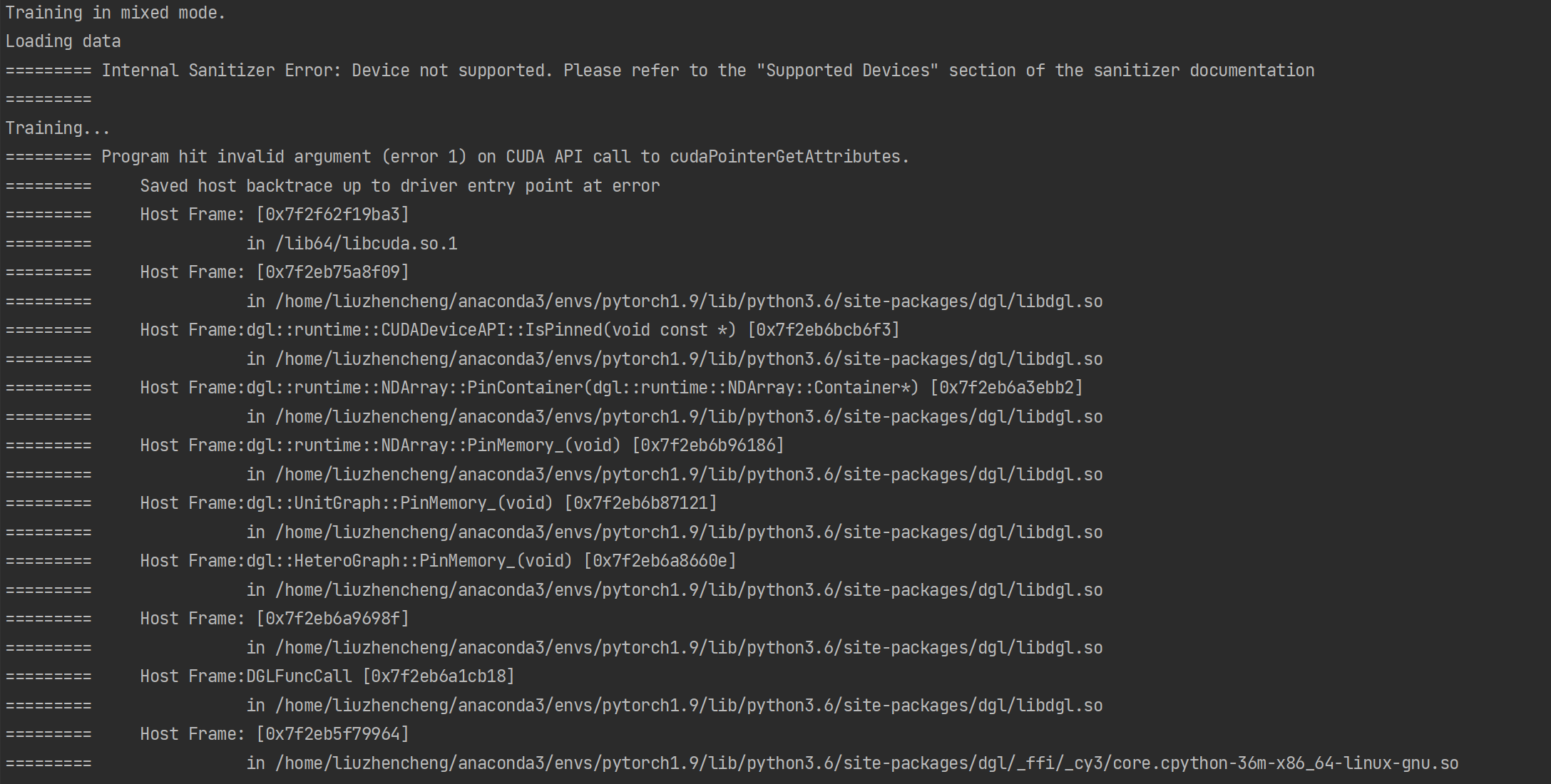Screen dimensions: 1551x784
Task: Select the address 0x7f2eb6a9698f frame
Action: click(332, 618)
